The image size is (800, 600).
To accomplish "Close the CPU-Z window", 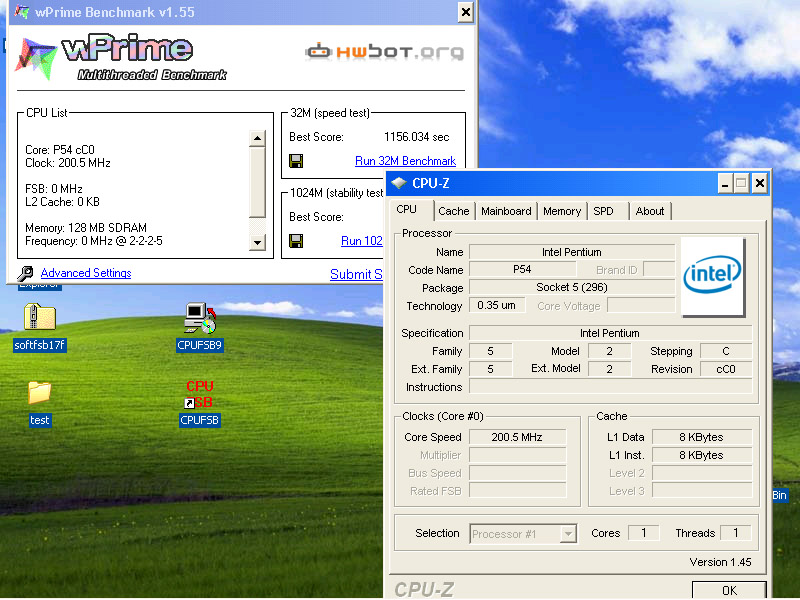I will click(x=760, y=183).
